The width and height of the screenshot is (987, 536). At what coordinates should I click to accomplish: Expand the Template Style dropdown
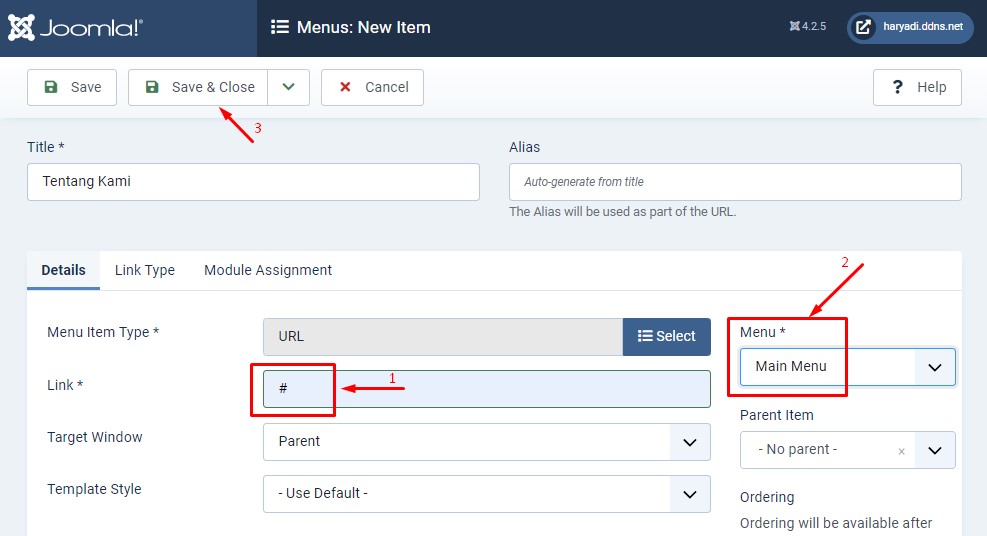486,494
